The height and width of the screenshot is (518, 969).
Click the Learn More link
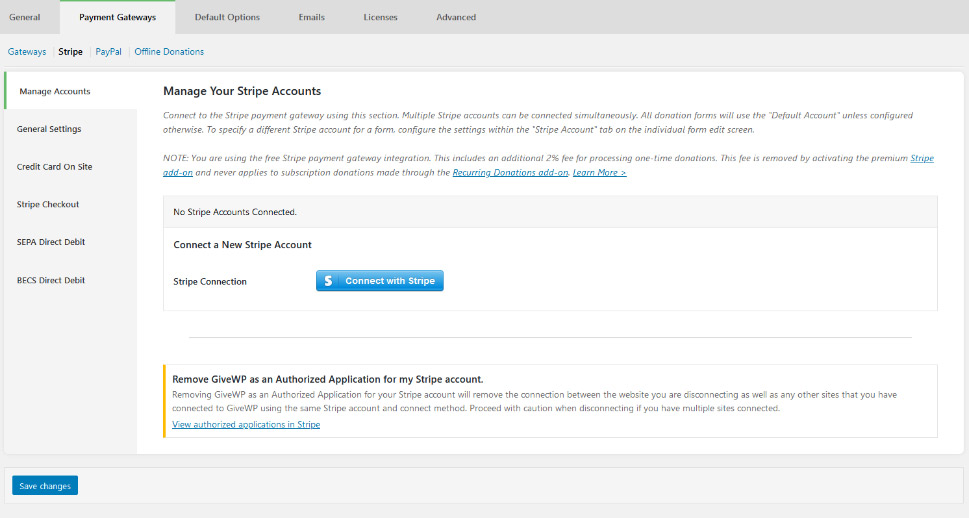(599, 172)
